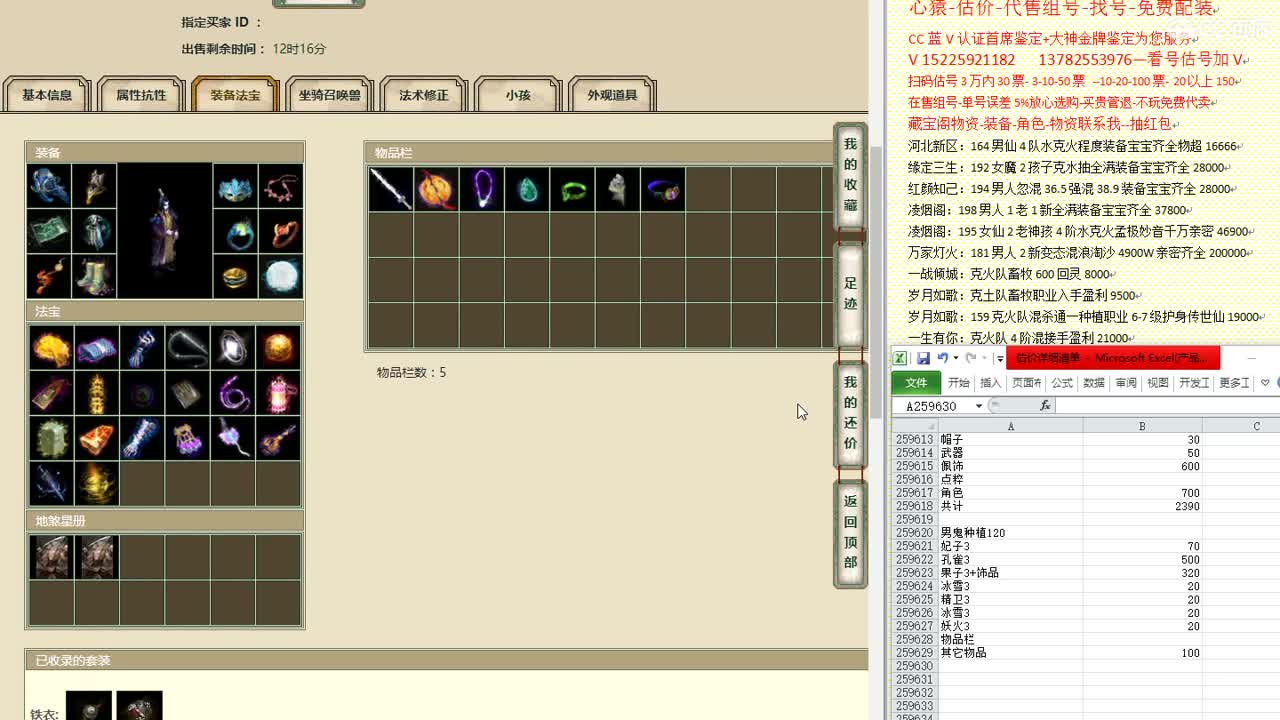1280x720 pixels.
Task: Select the green jade block 法宝 icon
Action: point(51,439)
